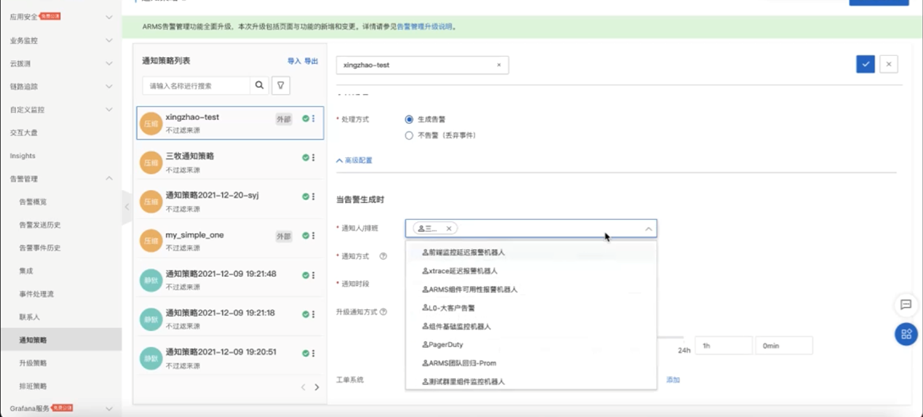Open 排班策略 in sidebar
The width and height of the screenshot is (923, 417).
click(x=32, y=386)
